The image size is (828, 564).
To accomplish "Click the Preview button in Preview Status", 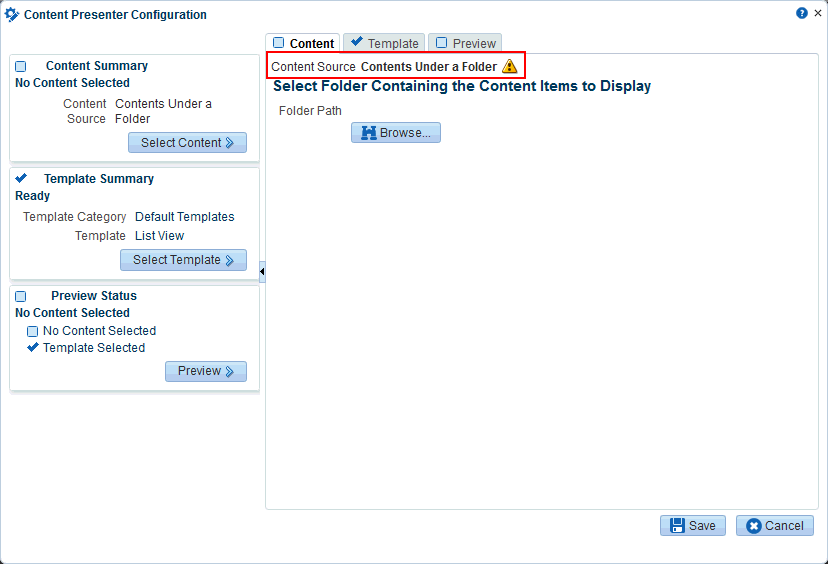I will tap(206, 371).
